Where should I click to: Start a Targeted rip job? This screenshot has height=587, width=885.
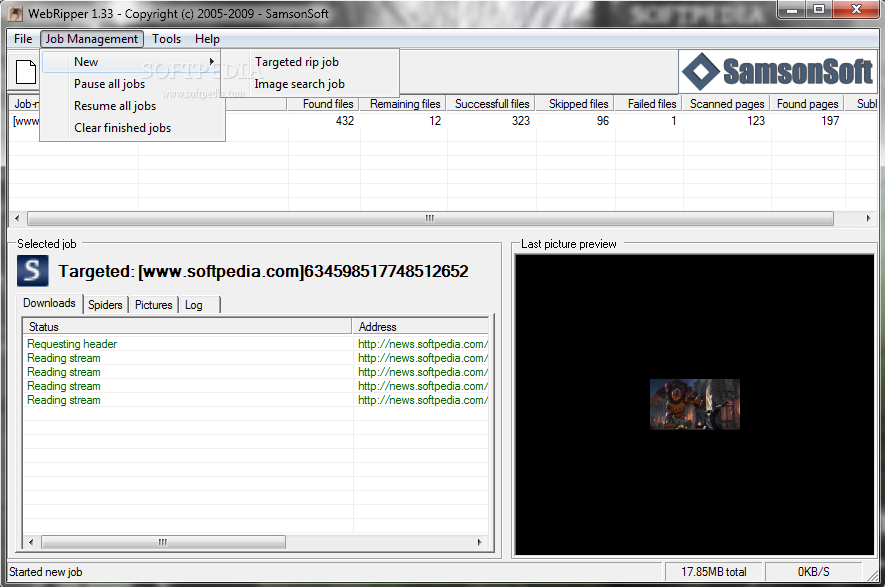[x=297, y=62]
